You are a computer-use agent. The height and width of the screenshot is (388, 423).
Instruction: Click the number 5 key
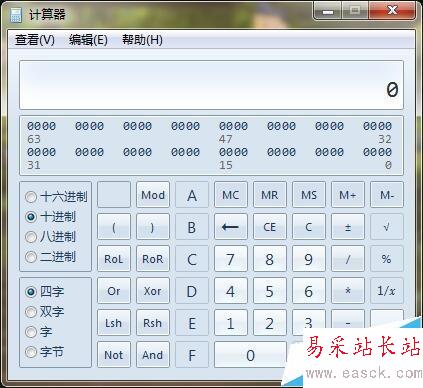270,291
